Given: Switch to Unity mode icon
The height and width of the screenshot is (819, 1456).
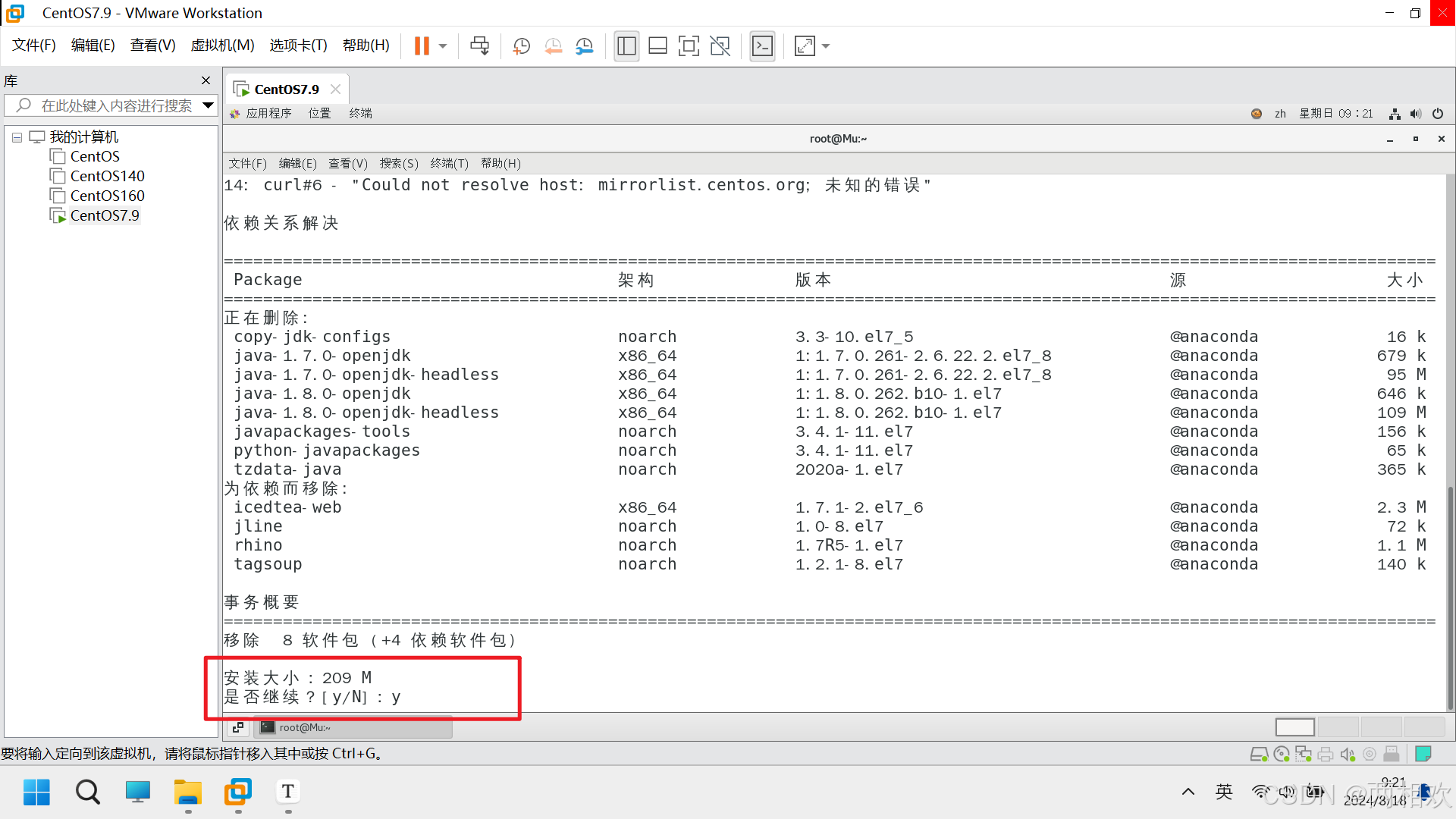Looking at the screenshot, I should click(720, 46).
